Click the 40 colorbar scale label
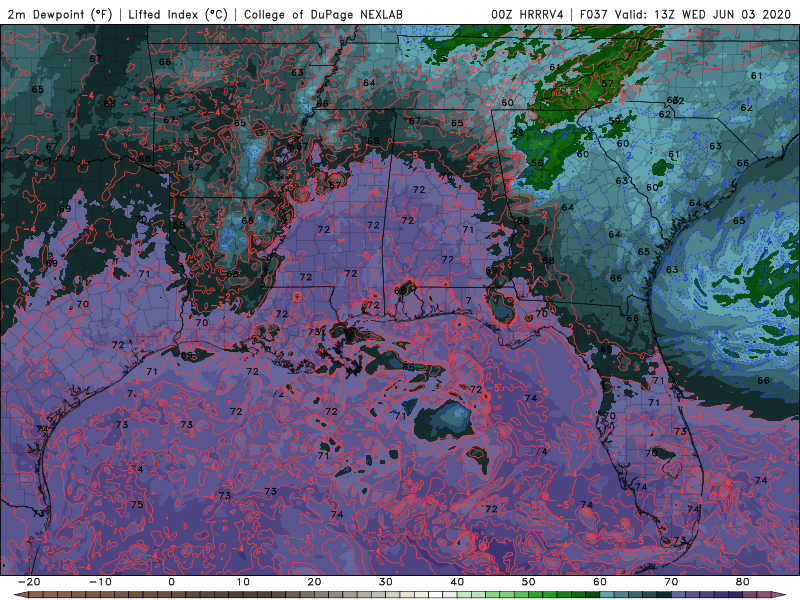This screenshot has height=600, width=800. [457, 582]
